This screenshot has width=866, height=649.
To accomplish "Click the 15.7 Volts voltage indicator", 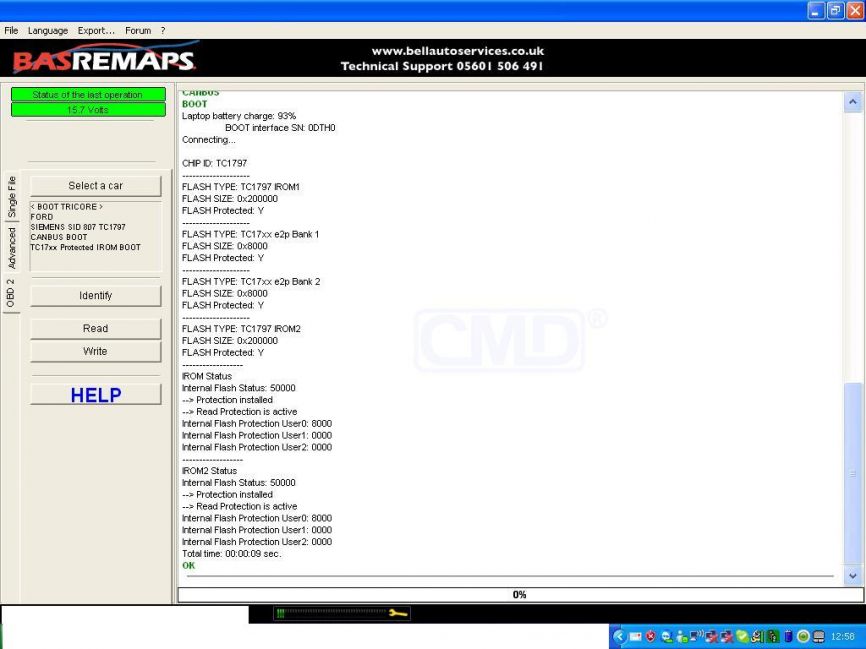I will (88, 109).
